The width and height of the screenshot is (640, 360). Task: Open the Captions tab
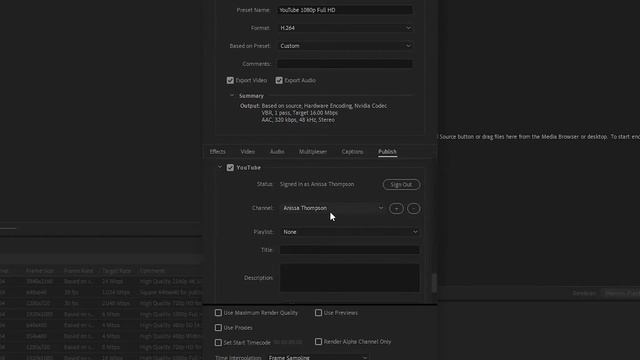(352, 151)
